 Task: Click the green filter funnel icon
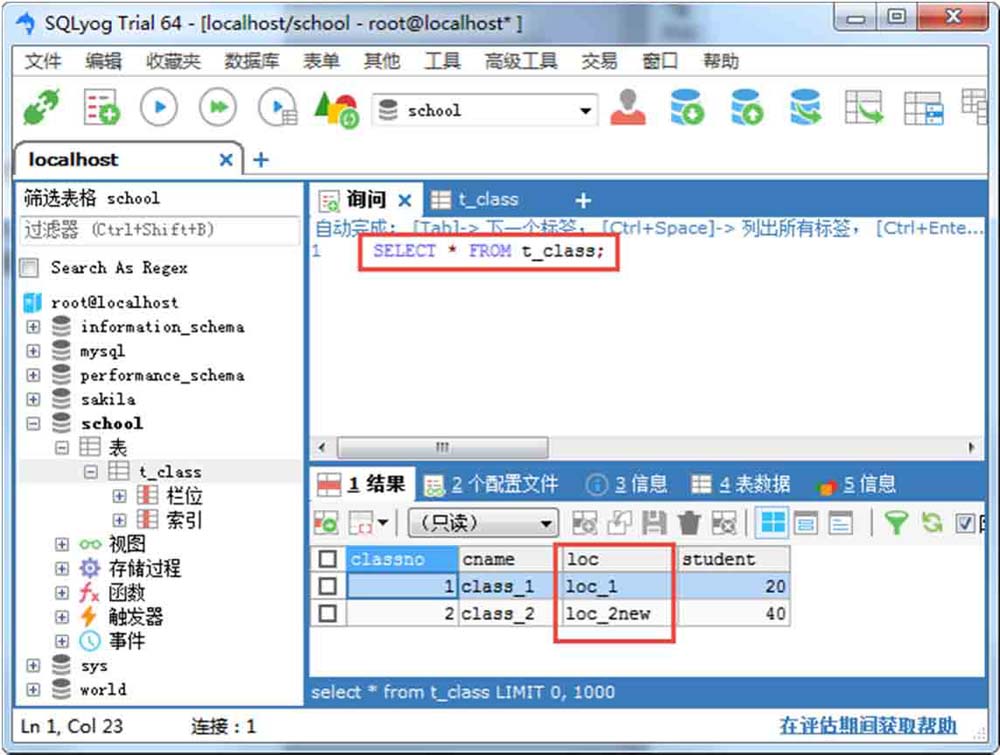coord(896,523)
